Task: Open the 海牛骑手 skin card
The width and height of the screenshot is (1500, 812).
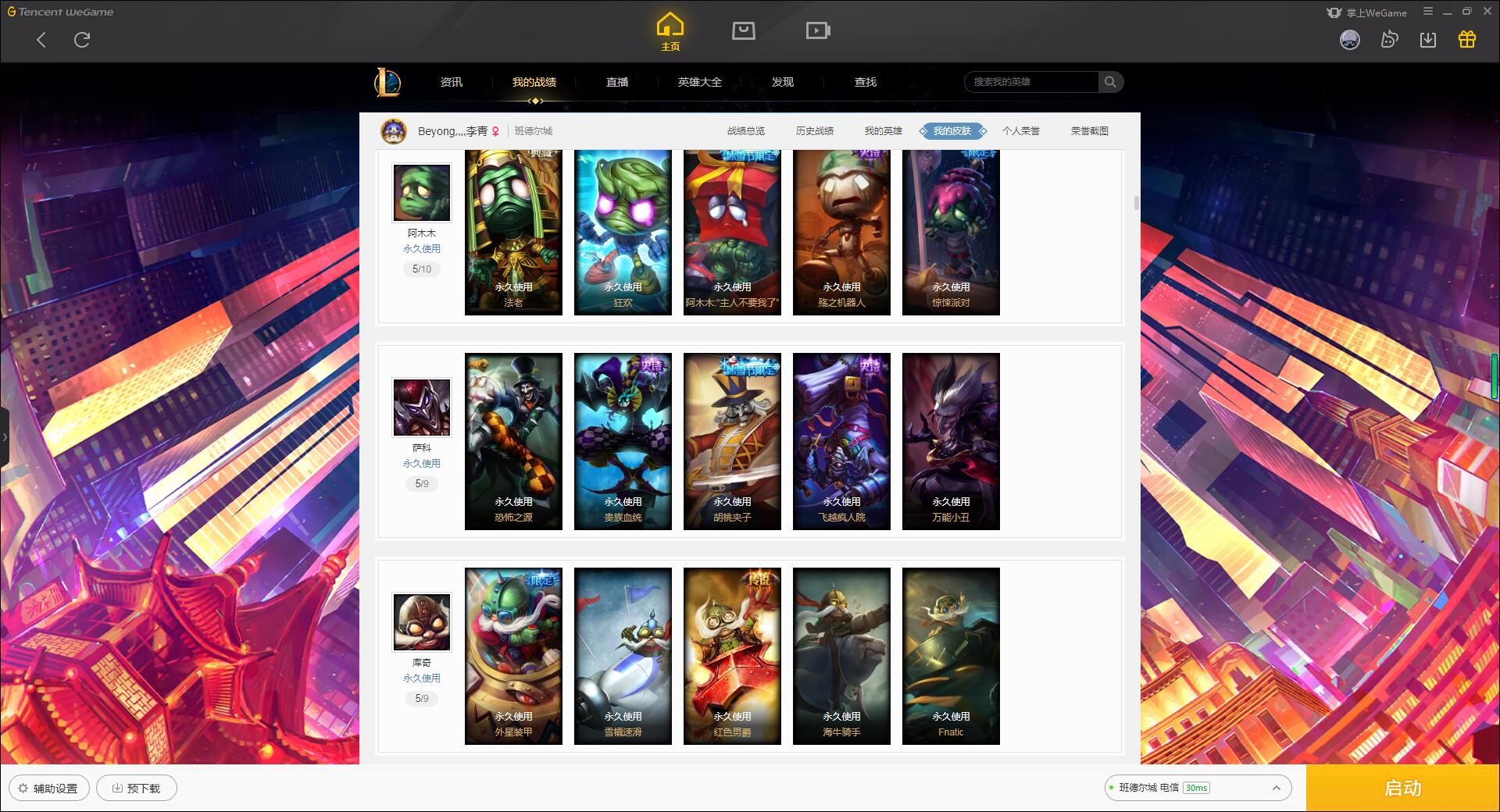Action: (x=841, y=656)
